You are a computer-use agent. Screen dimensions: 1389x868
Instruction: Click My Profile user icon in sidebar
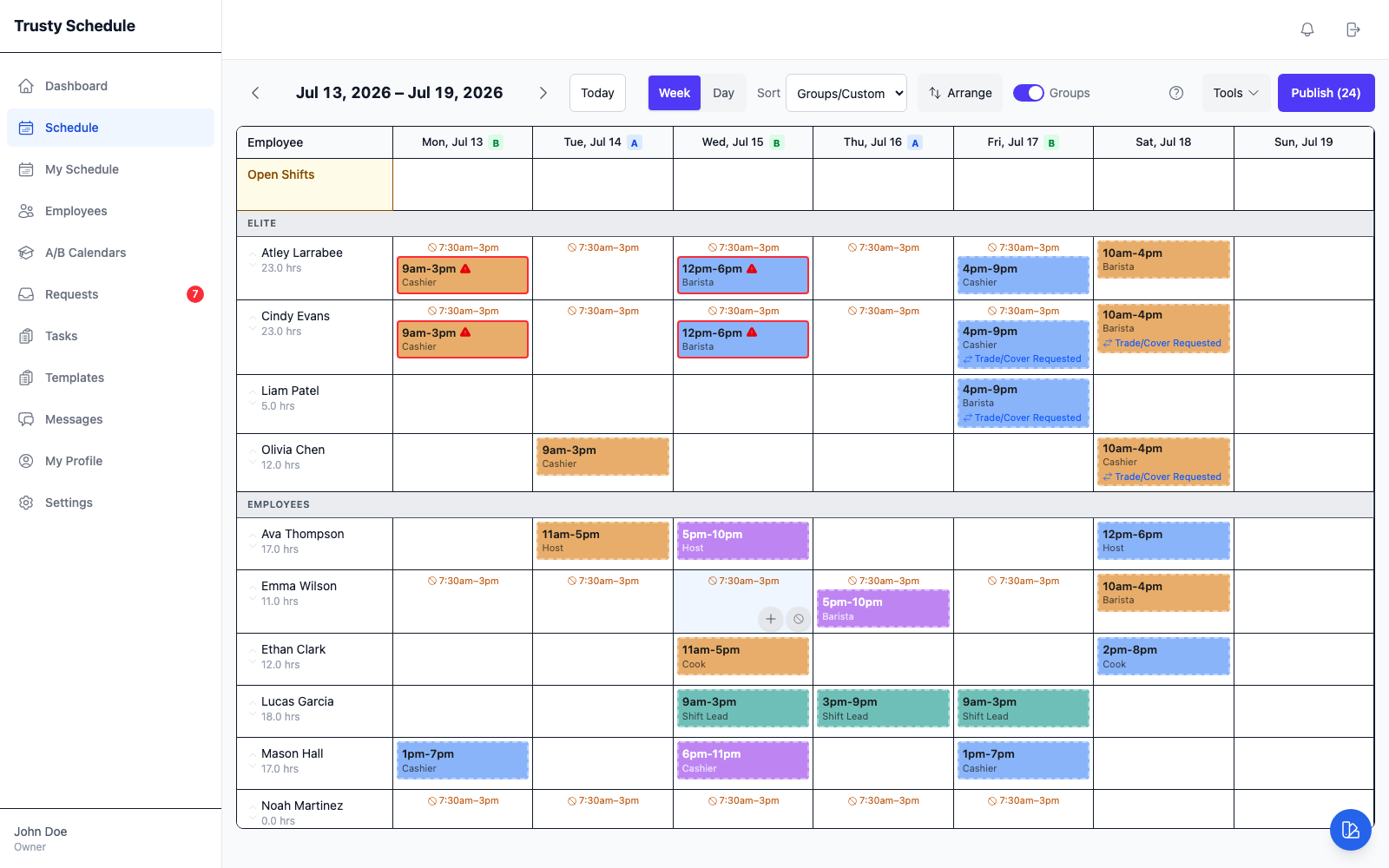(x=26, y=461)
